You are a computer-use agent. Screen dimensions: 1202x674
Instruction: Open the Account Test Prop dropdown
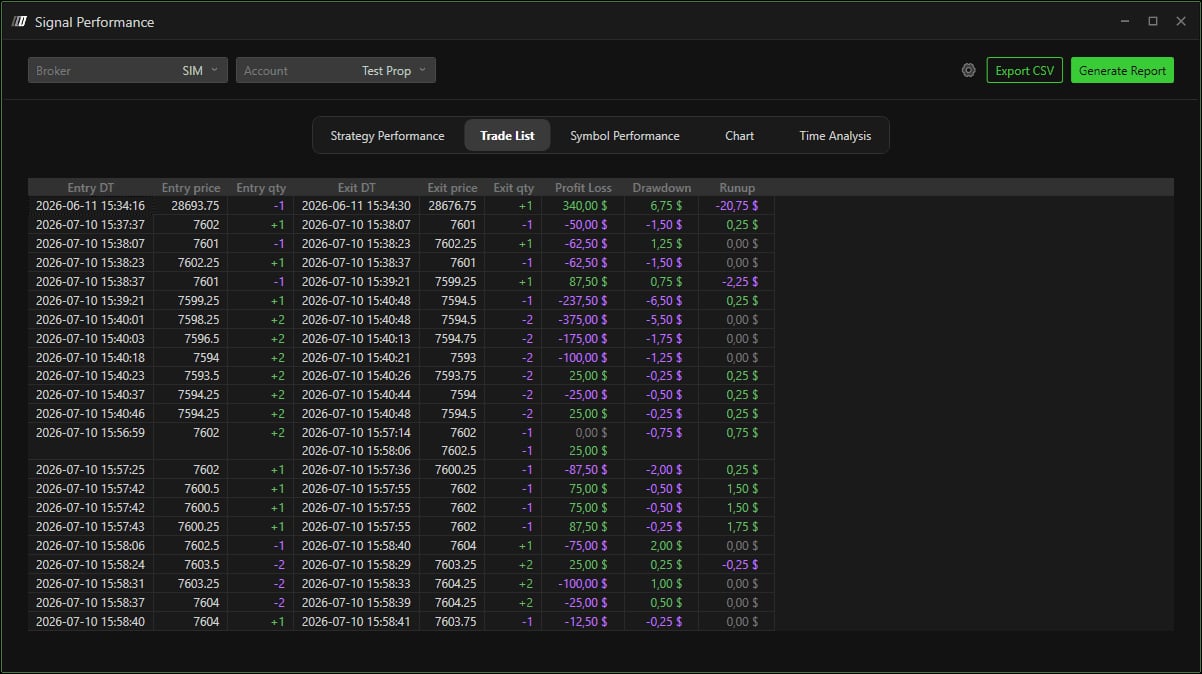[336, 70]
